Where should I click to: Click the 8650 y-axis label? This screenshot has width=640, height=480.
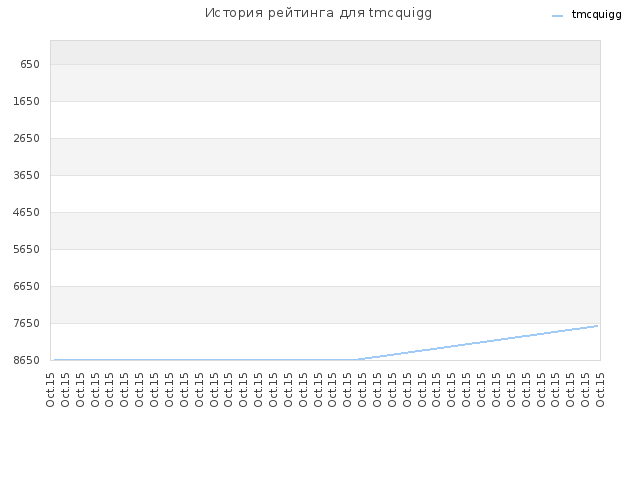pyautogui.click(x=27, y=360)
